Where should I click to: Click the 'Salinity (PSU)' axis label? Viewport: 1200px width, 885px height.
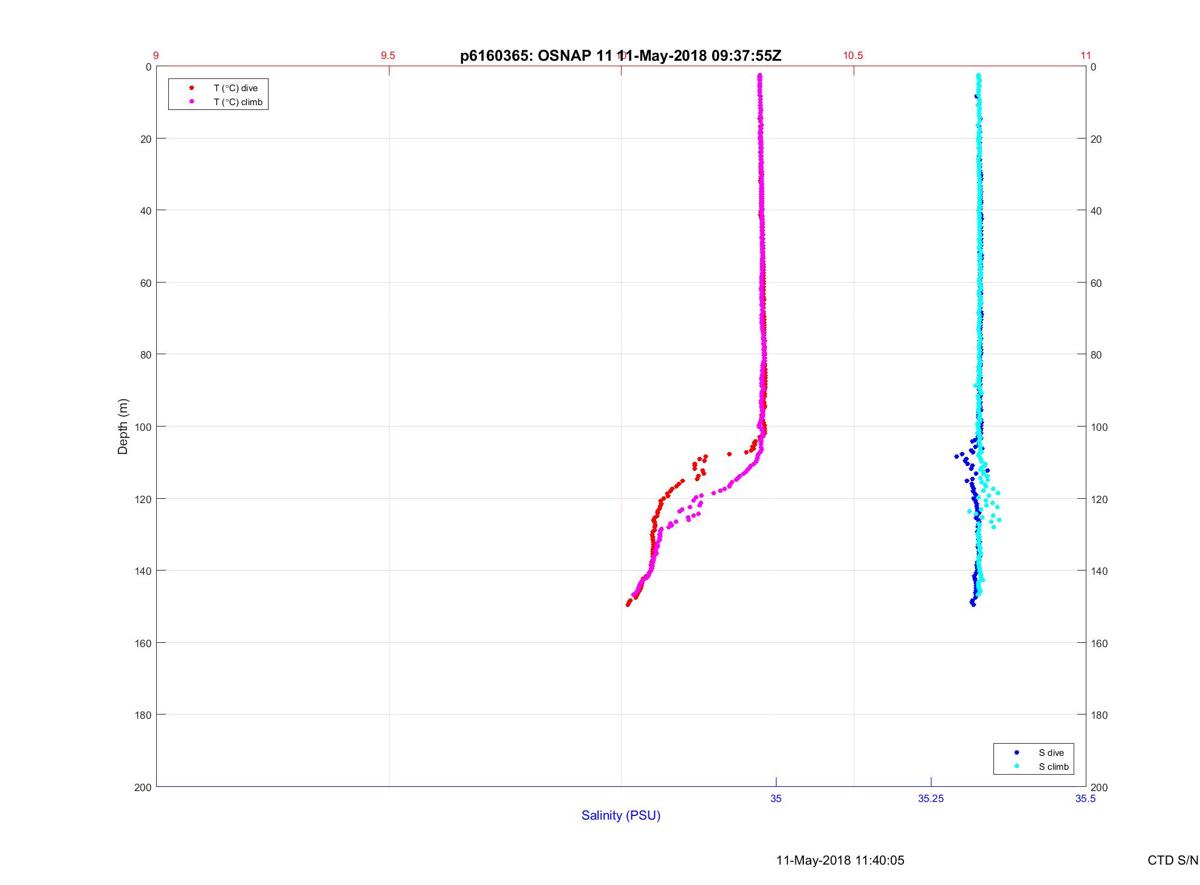click(x=621, y=816)
